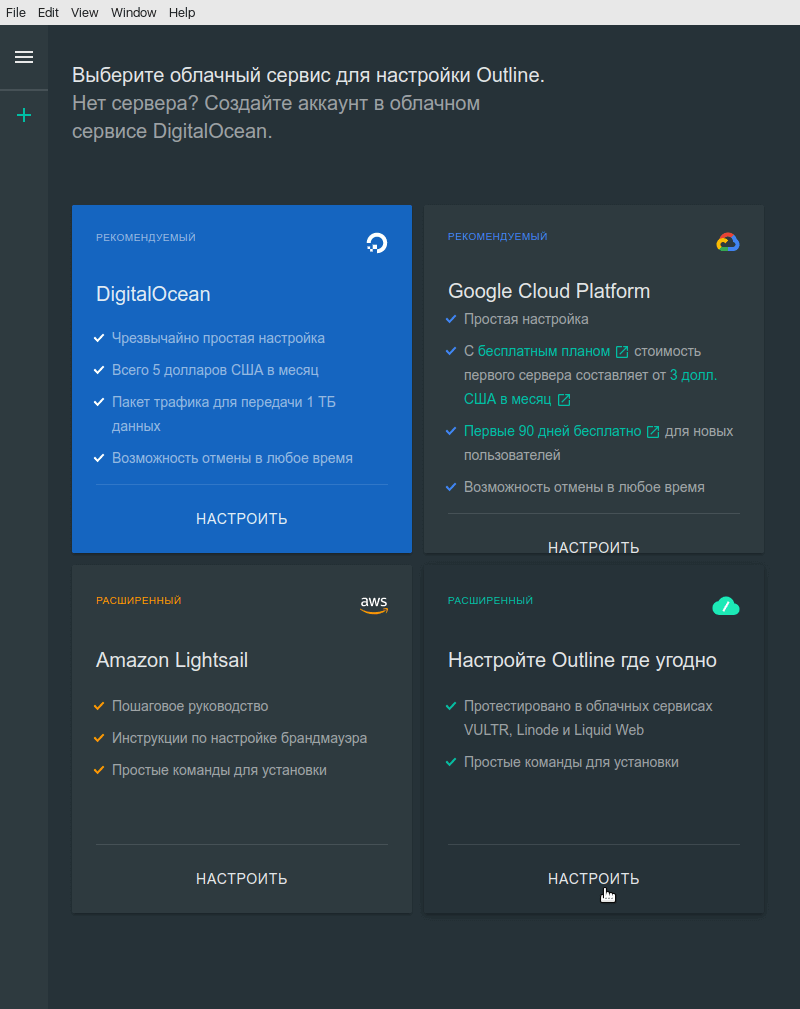Click the Google Cloud Platform card title
Screen dimensions: 800x1009
(x=549, y=291)
